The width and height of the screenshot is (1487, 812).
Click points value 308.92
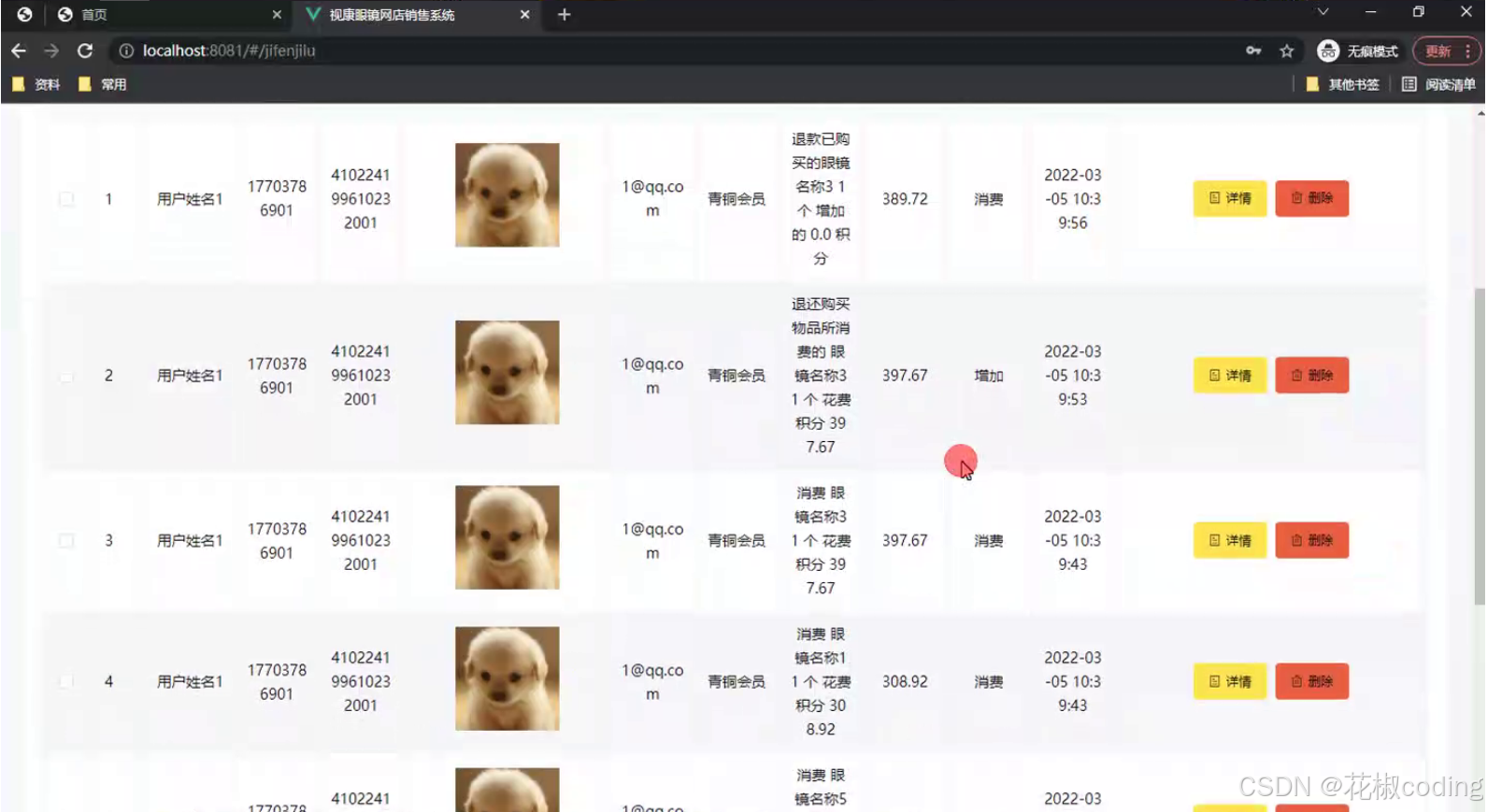pos(905,681)
